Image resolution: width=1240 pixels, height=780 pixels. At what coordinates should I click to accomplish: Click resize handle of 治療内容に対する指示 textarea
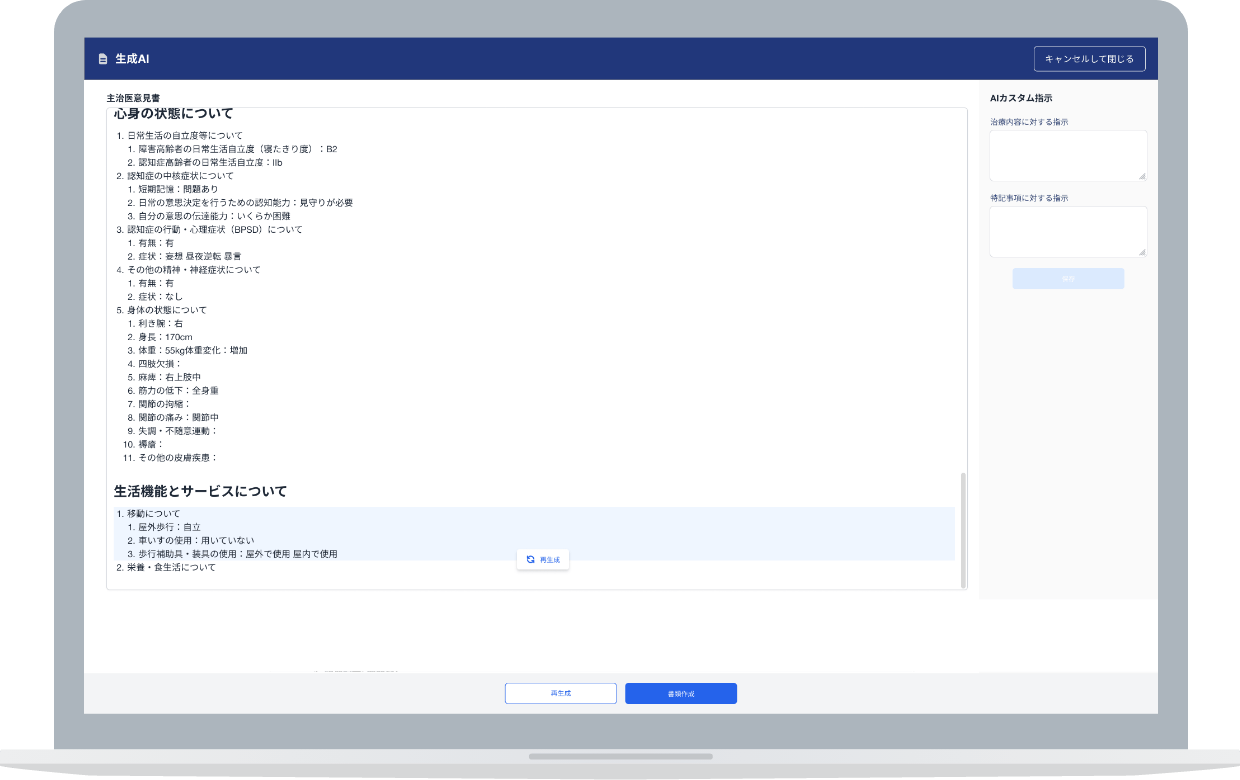coord(1142,176)
